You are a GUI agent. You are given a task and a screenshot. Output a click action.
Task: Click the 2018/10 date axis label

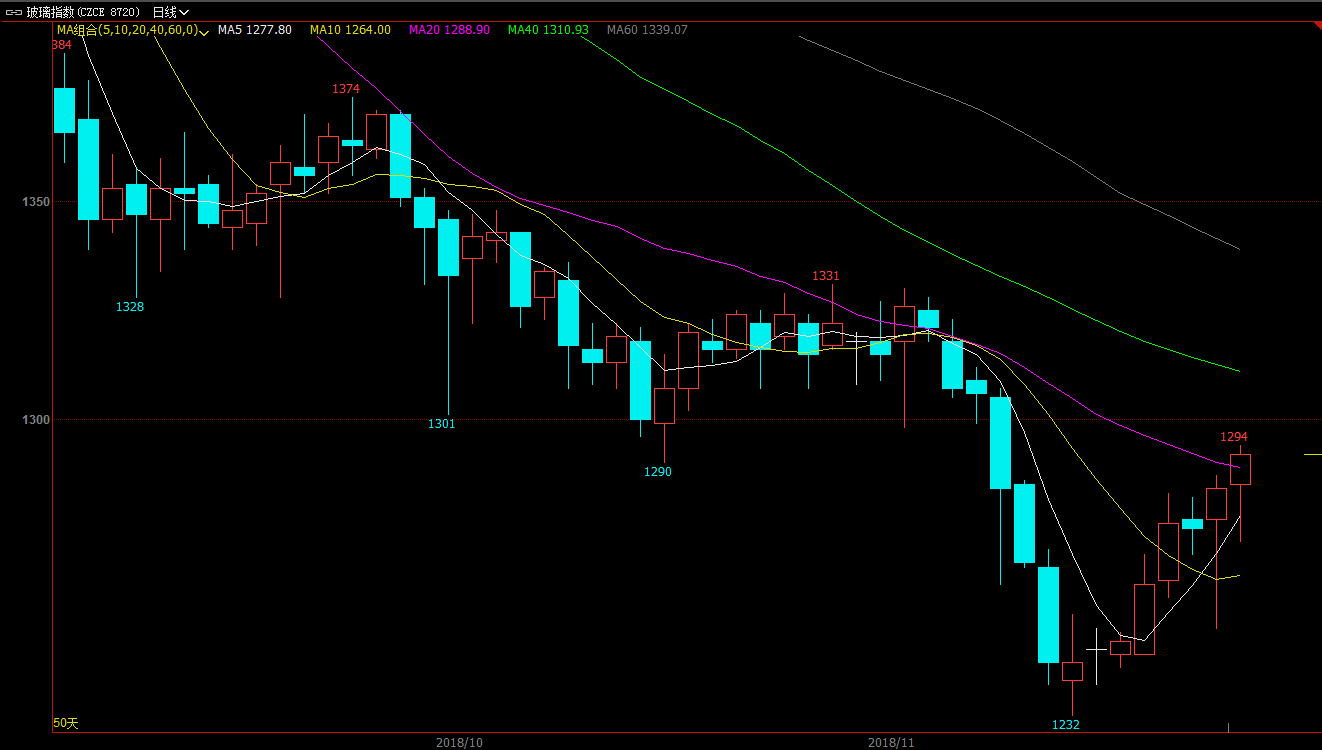click(x=459, y=742)
